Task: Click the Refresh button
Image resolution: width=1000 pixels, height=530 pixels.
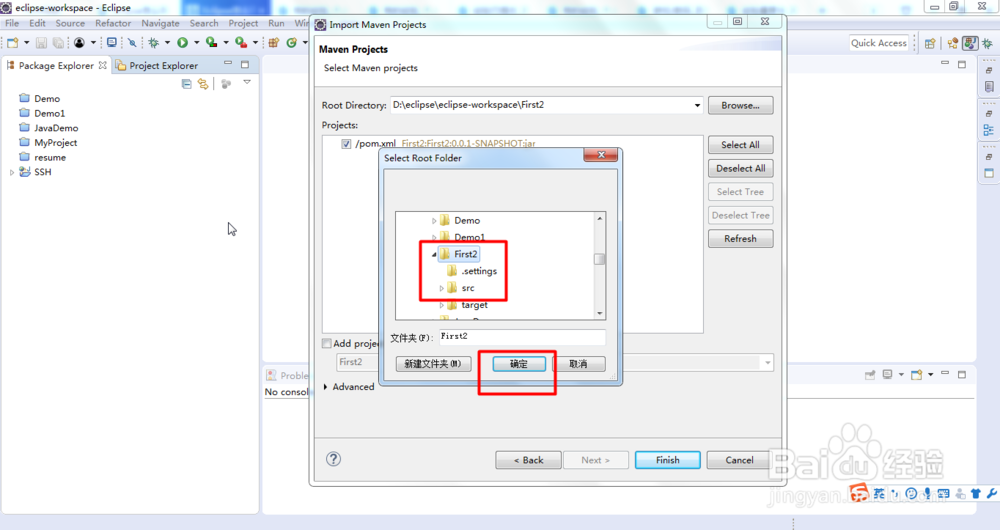Action: click(x=740, y=239)
